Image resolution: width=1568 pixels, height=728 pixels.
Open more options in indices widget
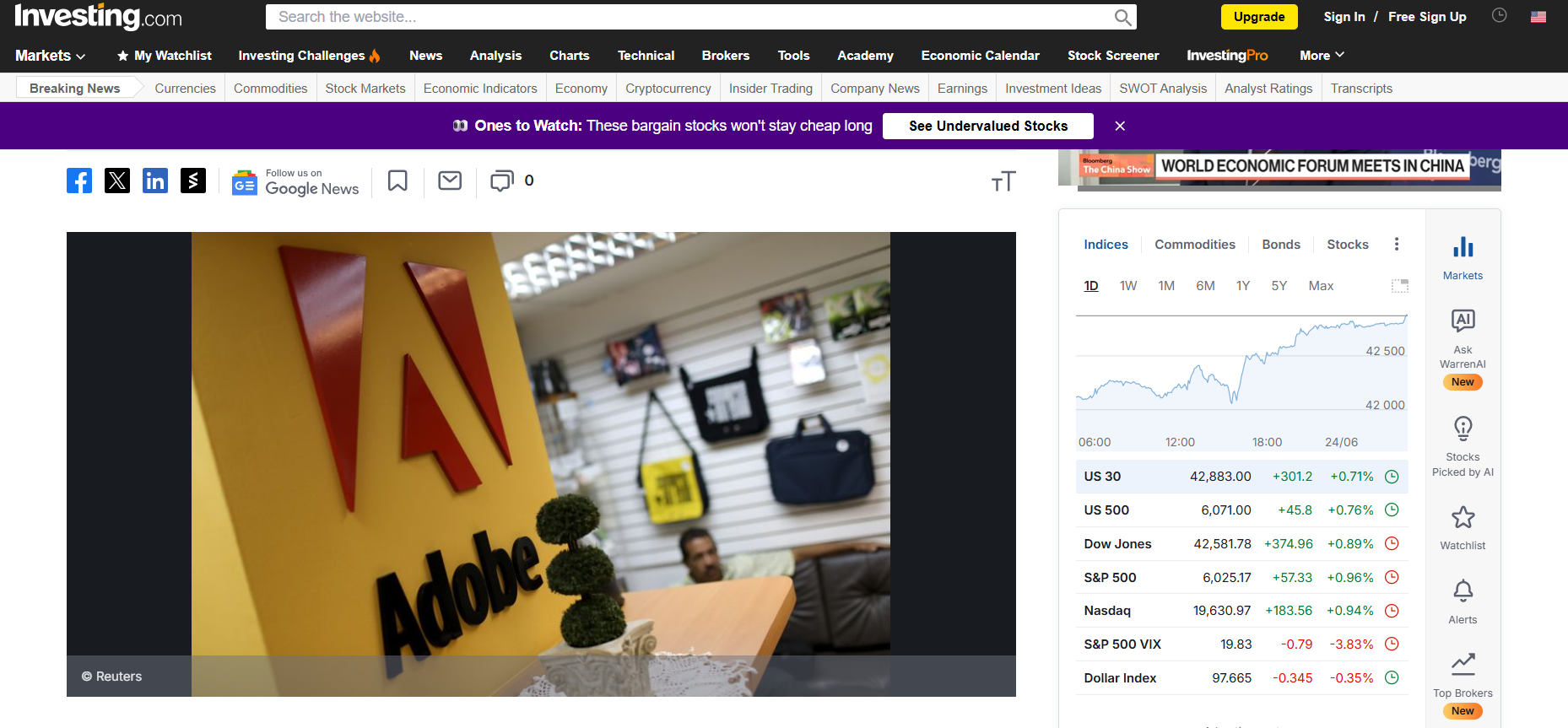[1397, 244]
